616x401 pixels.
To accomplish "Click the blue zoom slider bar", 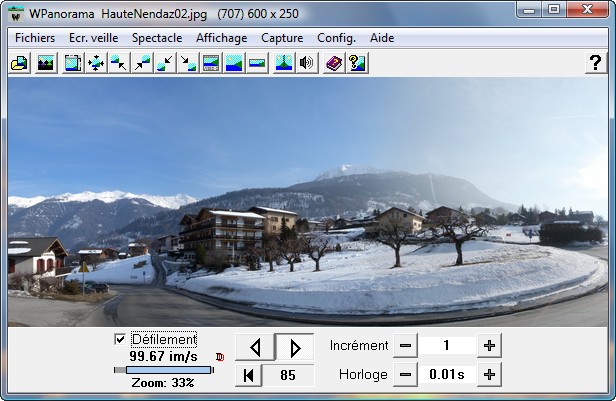I will tap(164, 370).
